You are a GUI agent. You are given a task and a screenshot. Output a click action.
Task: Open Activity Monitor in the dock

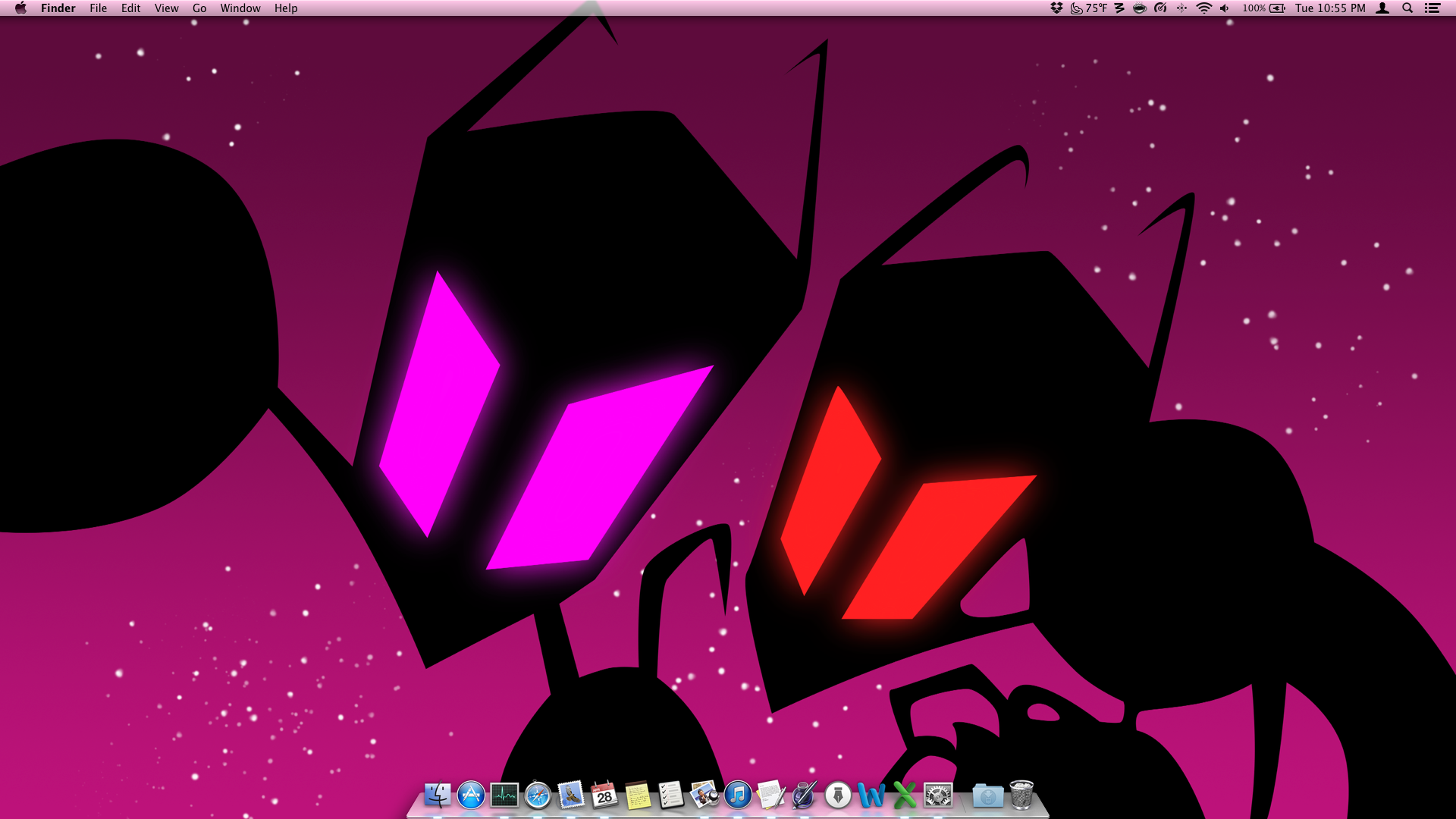click(504, 795)
